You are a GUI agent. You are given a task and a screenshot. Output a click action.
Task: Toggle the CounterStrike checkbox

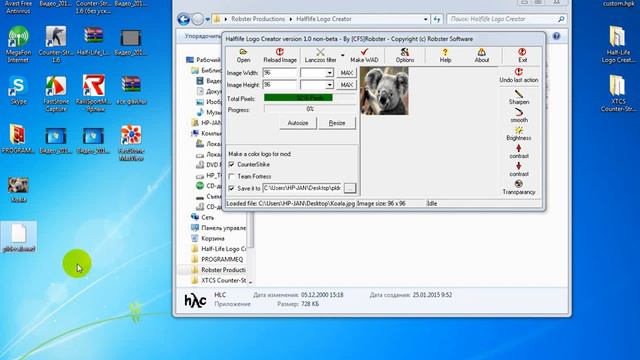(231, 164)
